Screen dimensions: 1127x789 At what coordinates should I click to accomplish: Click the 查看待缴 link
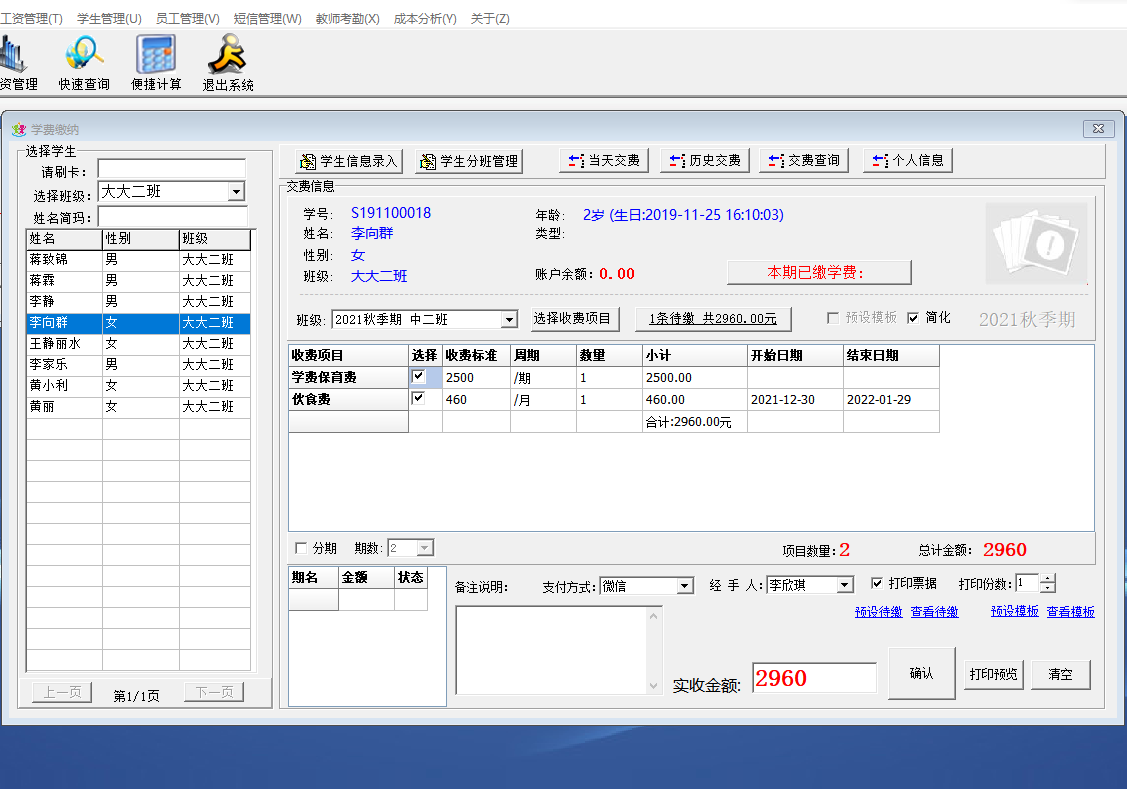[x=934, y=612]
